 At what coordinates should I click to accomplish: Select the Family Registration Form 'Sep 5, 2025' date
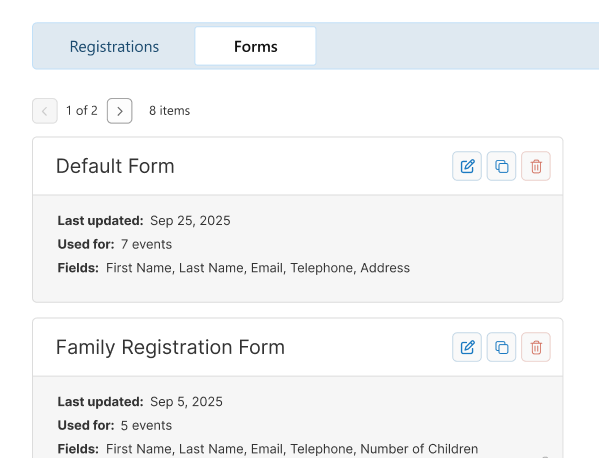186,401
